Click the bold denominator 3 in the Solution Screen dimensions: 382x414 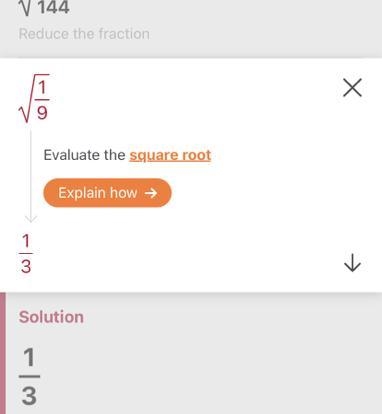tap(29, 396)
